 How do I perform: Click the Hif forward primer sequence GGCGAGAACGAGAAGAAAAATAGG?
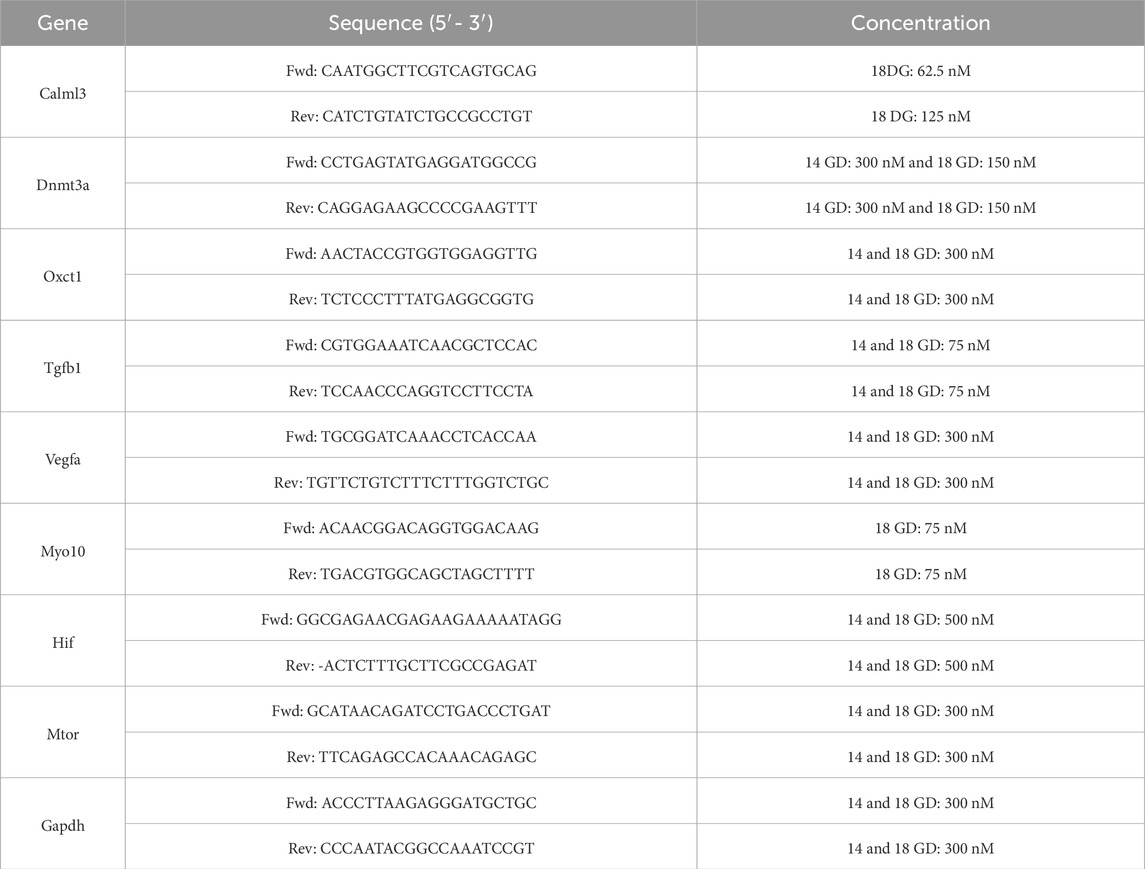tap(411, 620)
